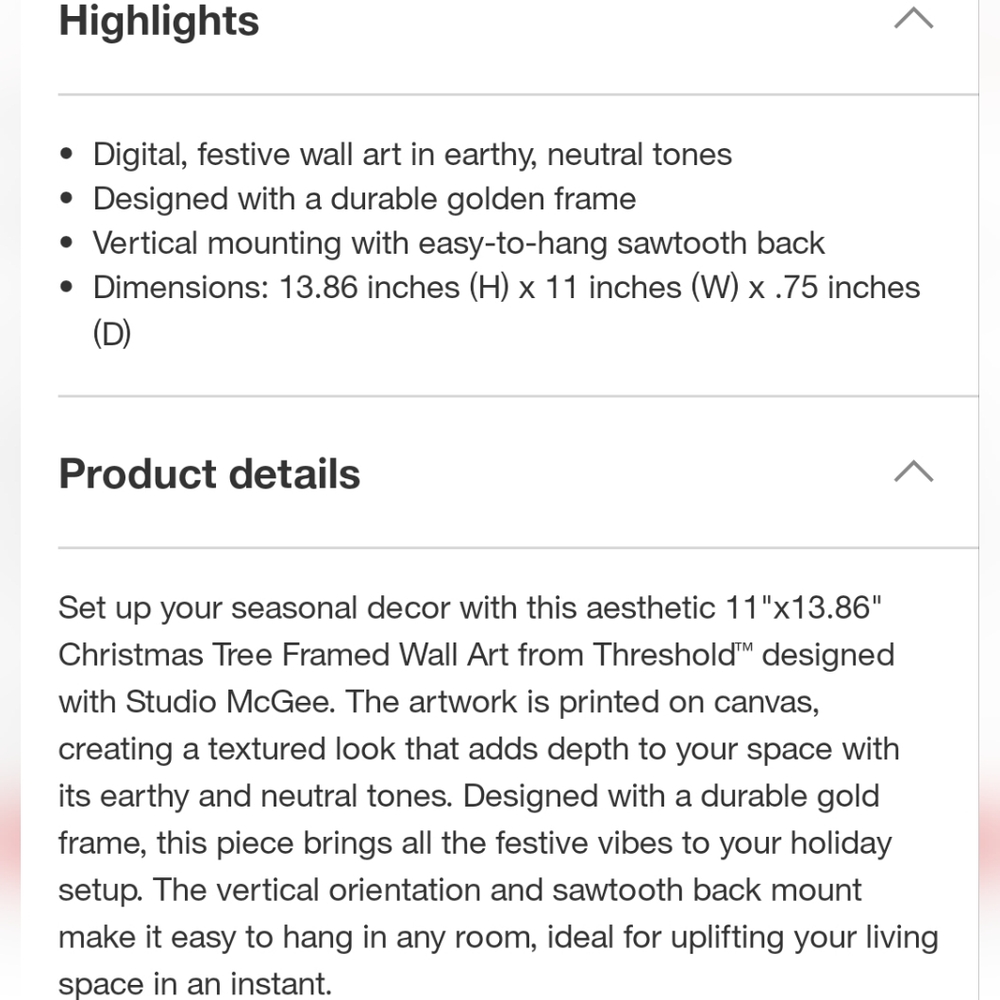Click the first bullet point dot
This screenshot has width=1000, height=1000.
tap(66, 154)
